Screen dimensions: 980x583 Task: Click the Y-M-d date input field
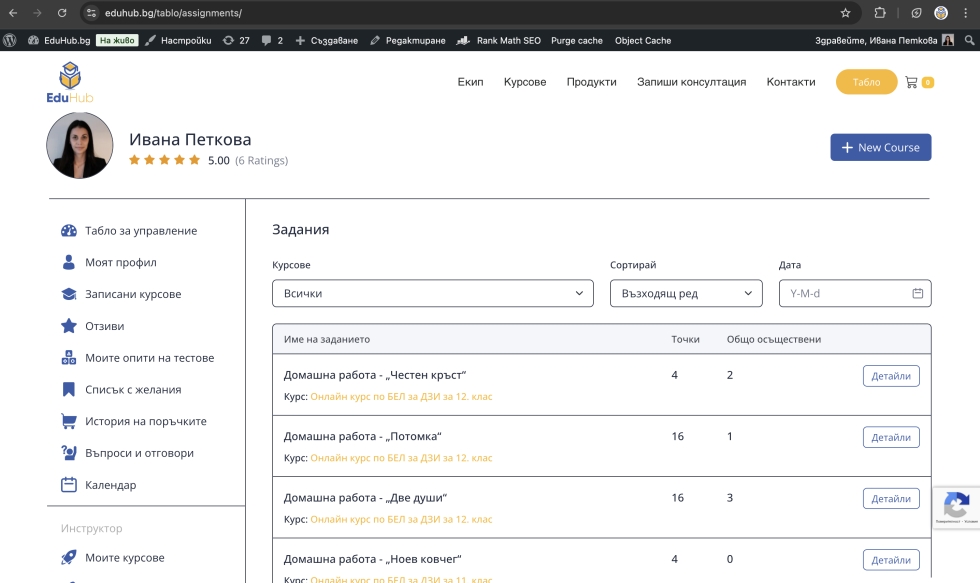click(845, 294)
